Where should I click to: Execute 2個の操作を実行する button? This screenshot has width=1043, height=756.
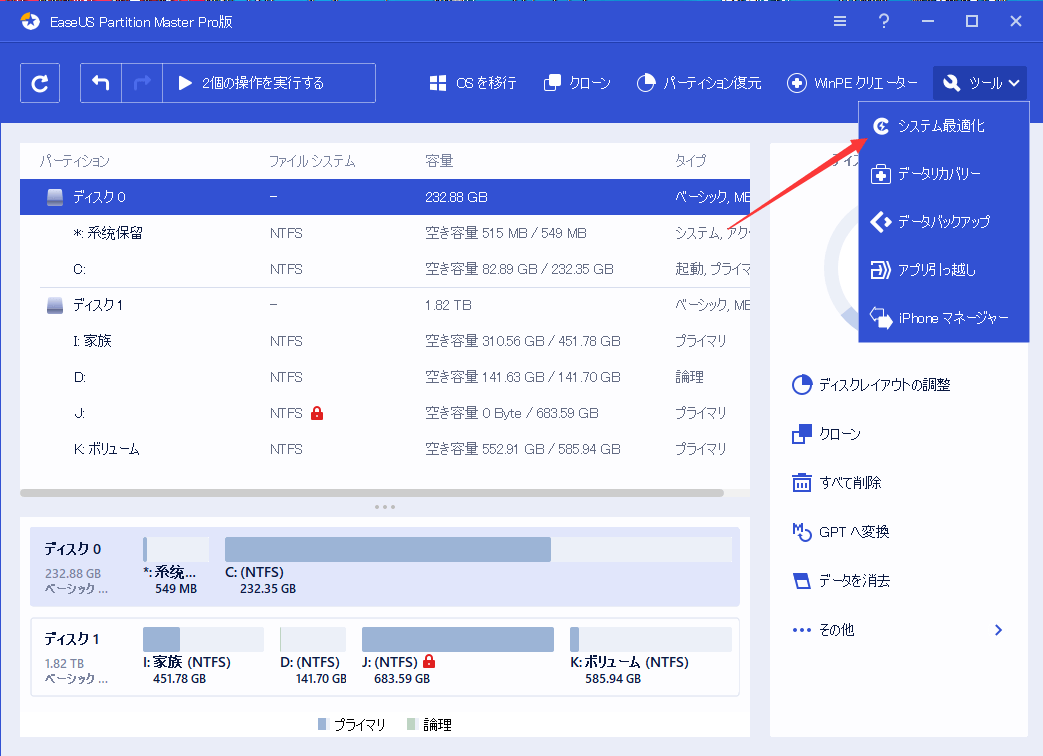tap(269, 83)
